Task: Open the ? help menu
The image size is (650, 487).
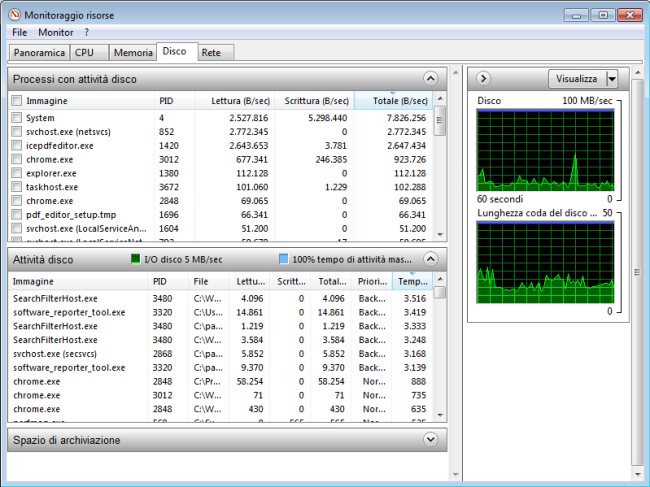Action: pyautogui.click(x=86, y=32)
